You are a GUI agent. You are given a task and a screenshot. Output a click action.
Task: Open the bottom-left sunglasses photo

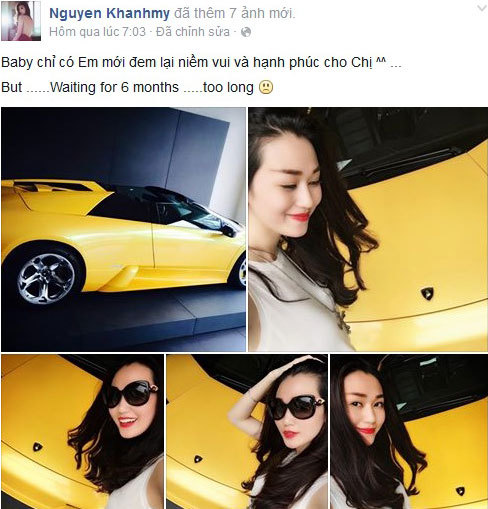(x=82, y=432)
